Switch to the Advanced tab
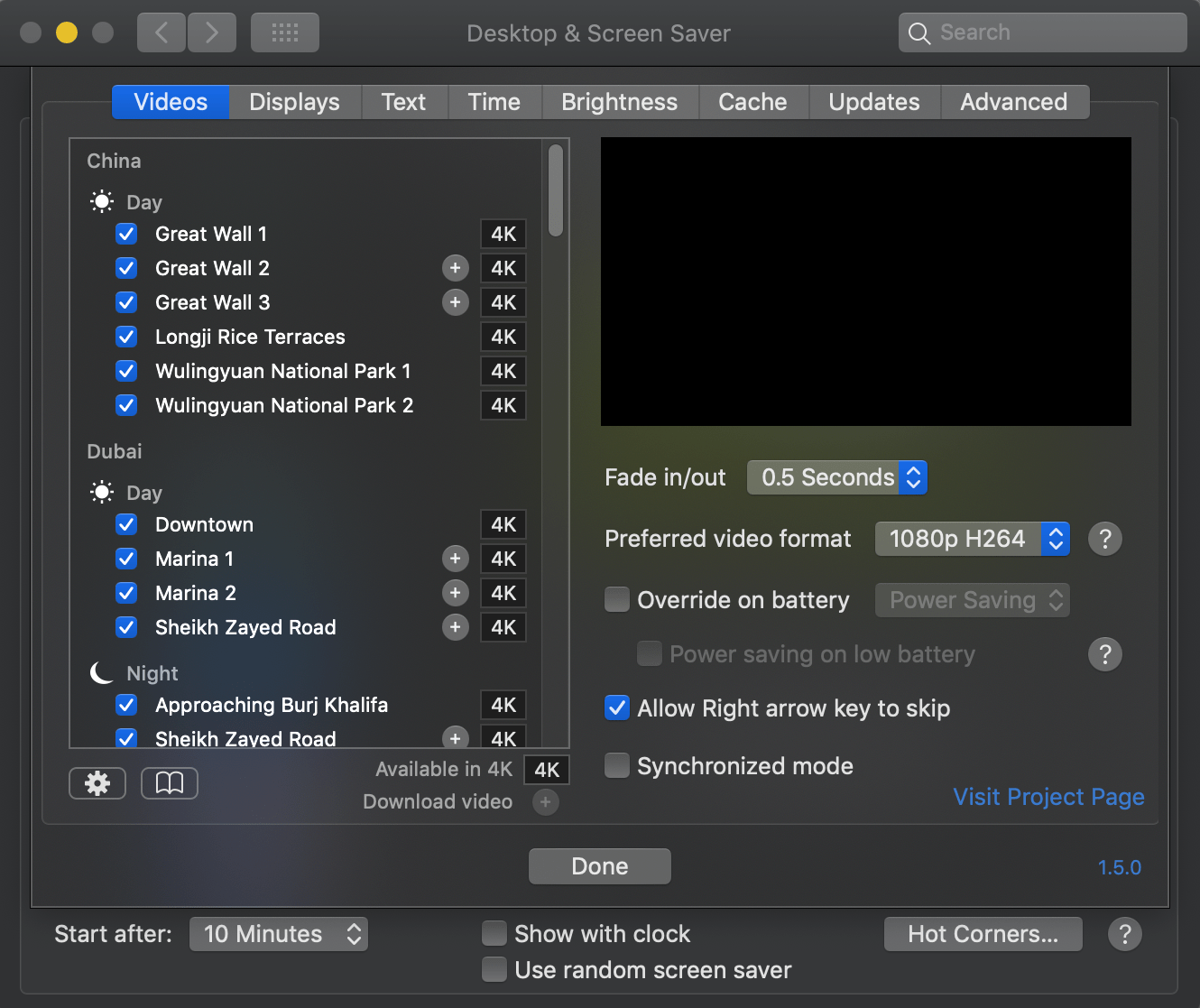 pos(1014,102)
